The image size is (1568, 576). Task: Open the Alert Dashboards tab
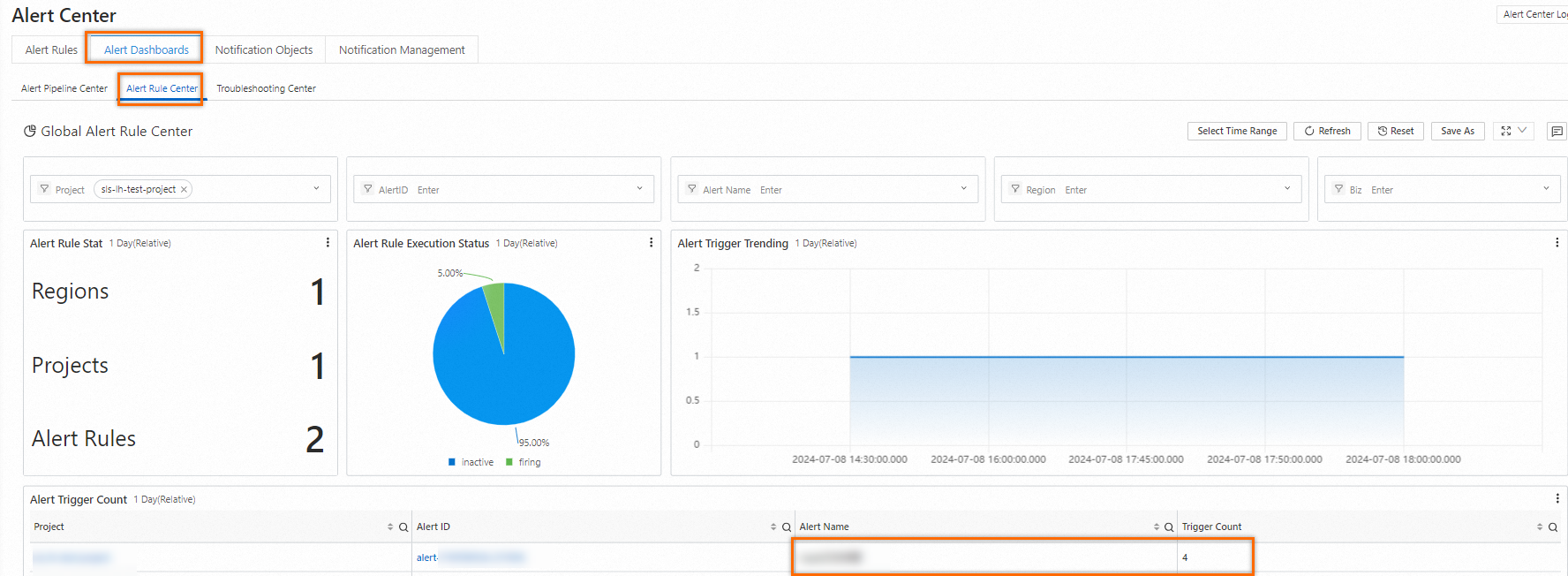point(146,50)
